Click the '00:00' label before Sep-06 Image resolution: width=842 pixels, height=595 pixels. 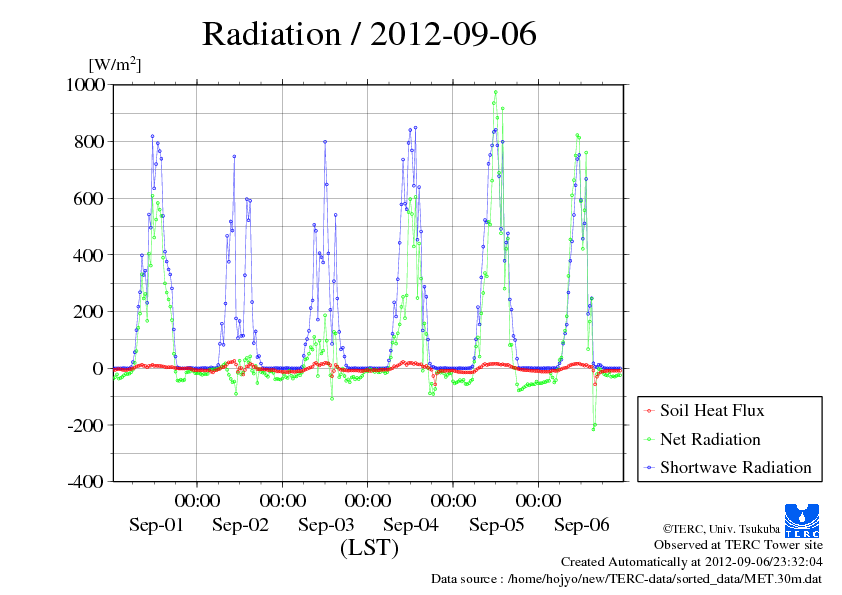pyautogui.click(x=538, y=501)
